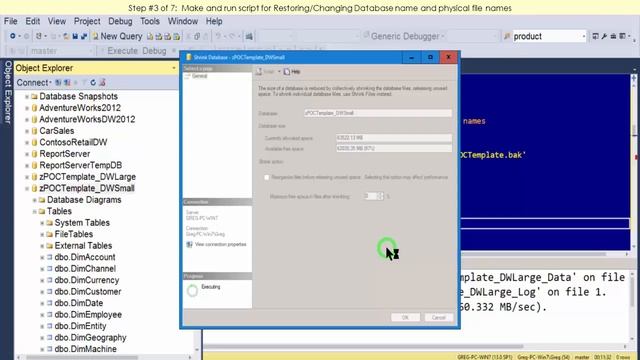Open the master database dropdown

(x=91, y=51)
